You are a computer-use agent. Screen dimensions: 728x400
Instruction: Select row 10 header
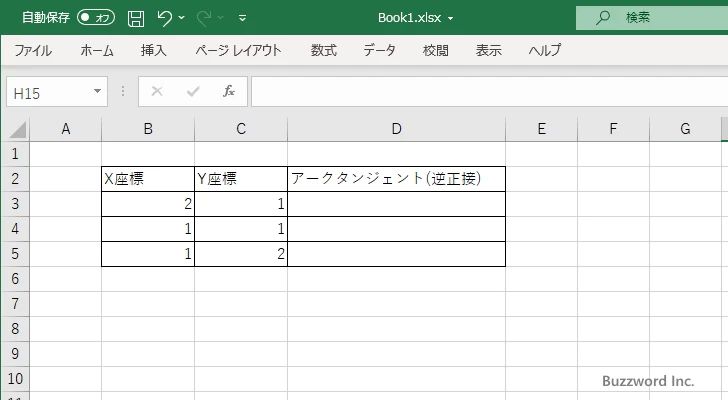(x=15, y=379)
